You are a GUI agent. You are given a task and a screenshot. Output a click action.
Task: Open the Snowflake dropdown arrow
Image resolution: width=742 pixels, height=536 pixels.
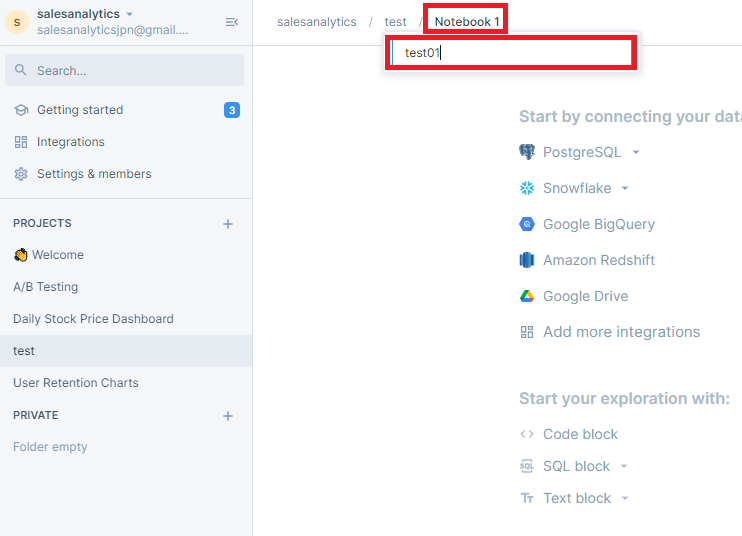[x=625, y=189]
